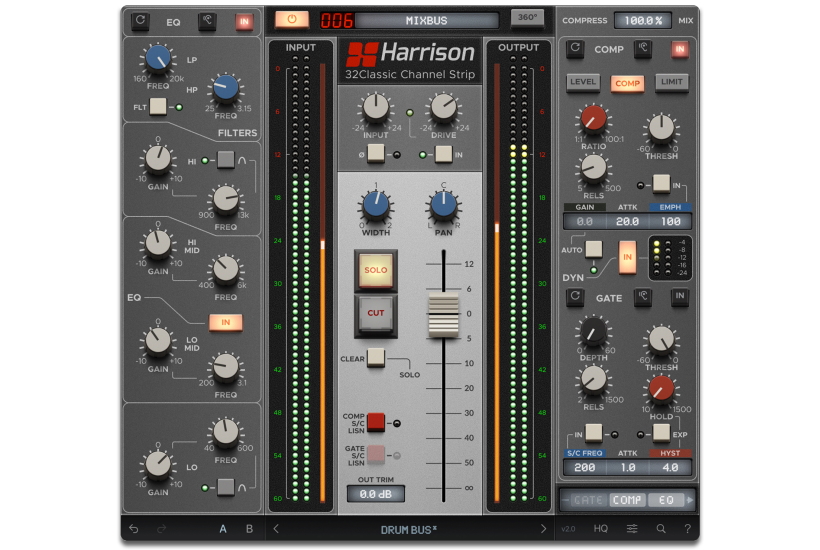The image size is (820, 550).
Task: Toggle the orange DYN IN button
Action: (628, 257)
